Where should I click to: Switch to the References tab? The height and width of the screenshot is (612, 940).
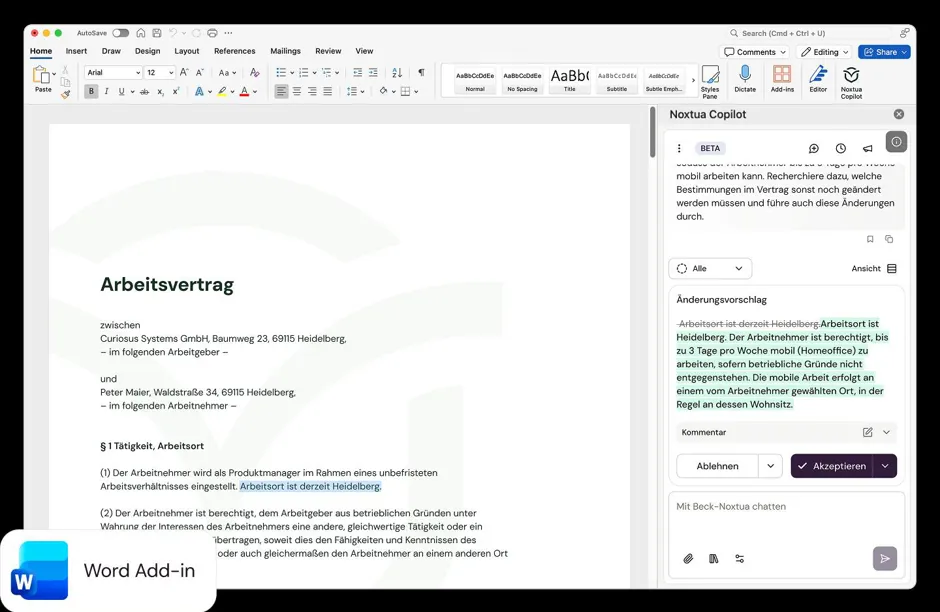point(234,51)
